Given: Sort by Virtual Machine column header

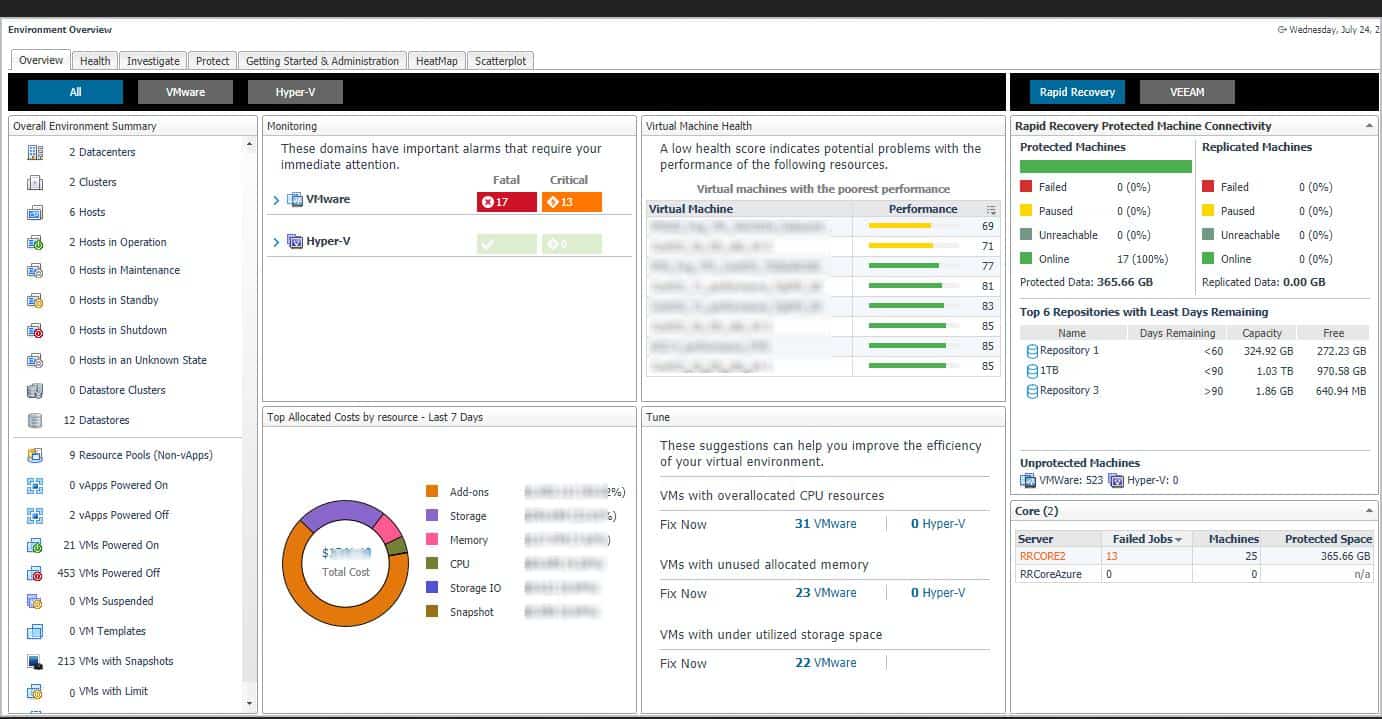Looking at the screenshot, I should tap(749, 209).
